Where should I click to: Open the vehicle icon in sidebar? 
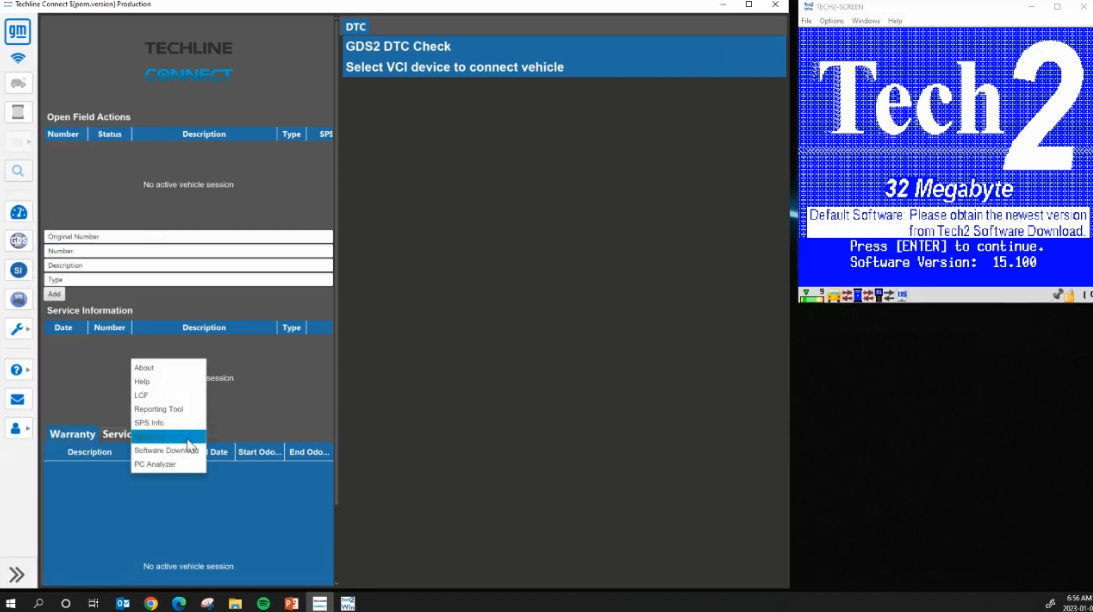pyautogui.click(x=18, y=84)
